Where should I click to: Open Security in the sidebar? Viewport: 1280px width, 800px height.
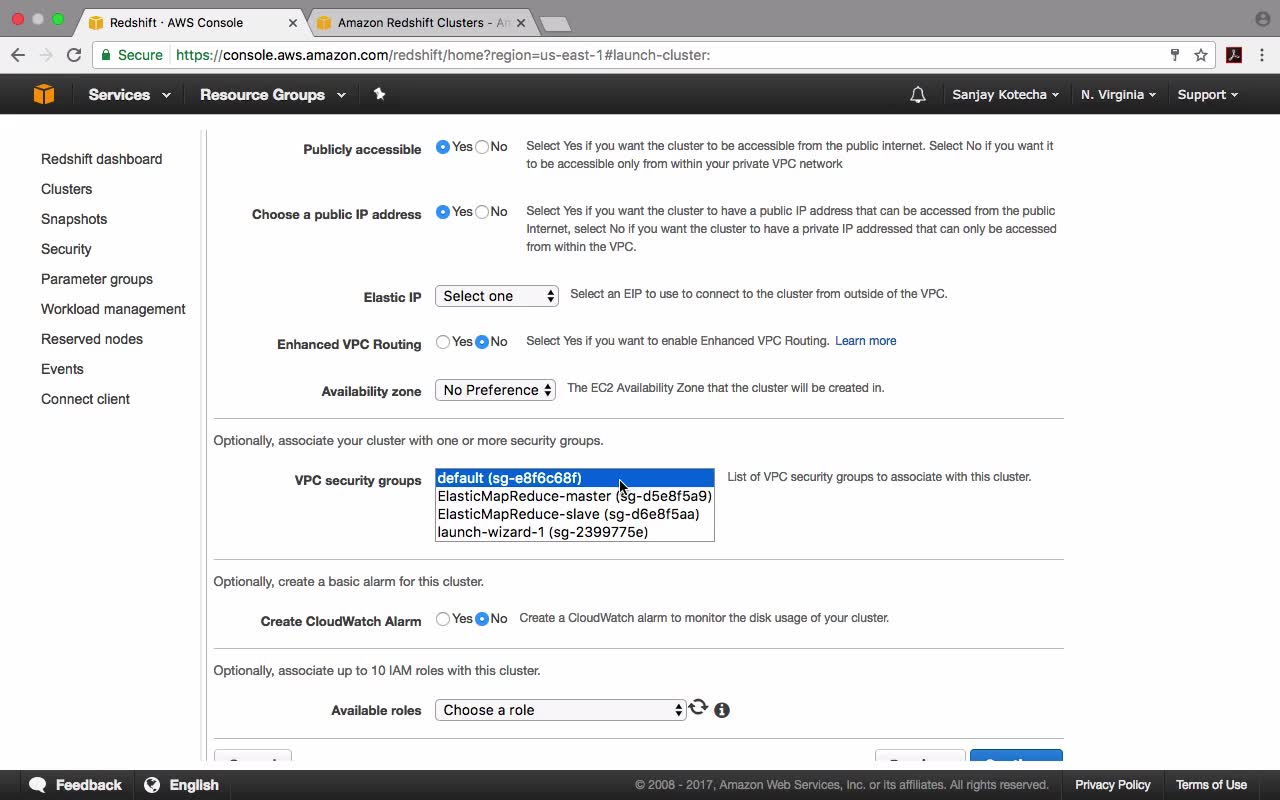pos(66,249)
